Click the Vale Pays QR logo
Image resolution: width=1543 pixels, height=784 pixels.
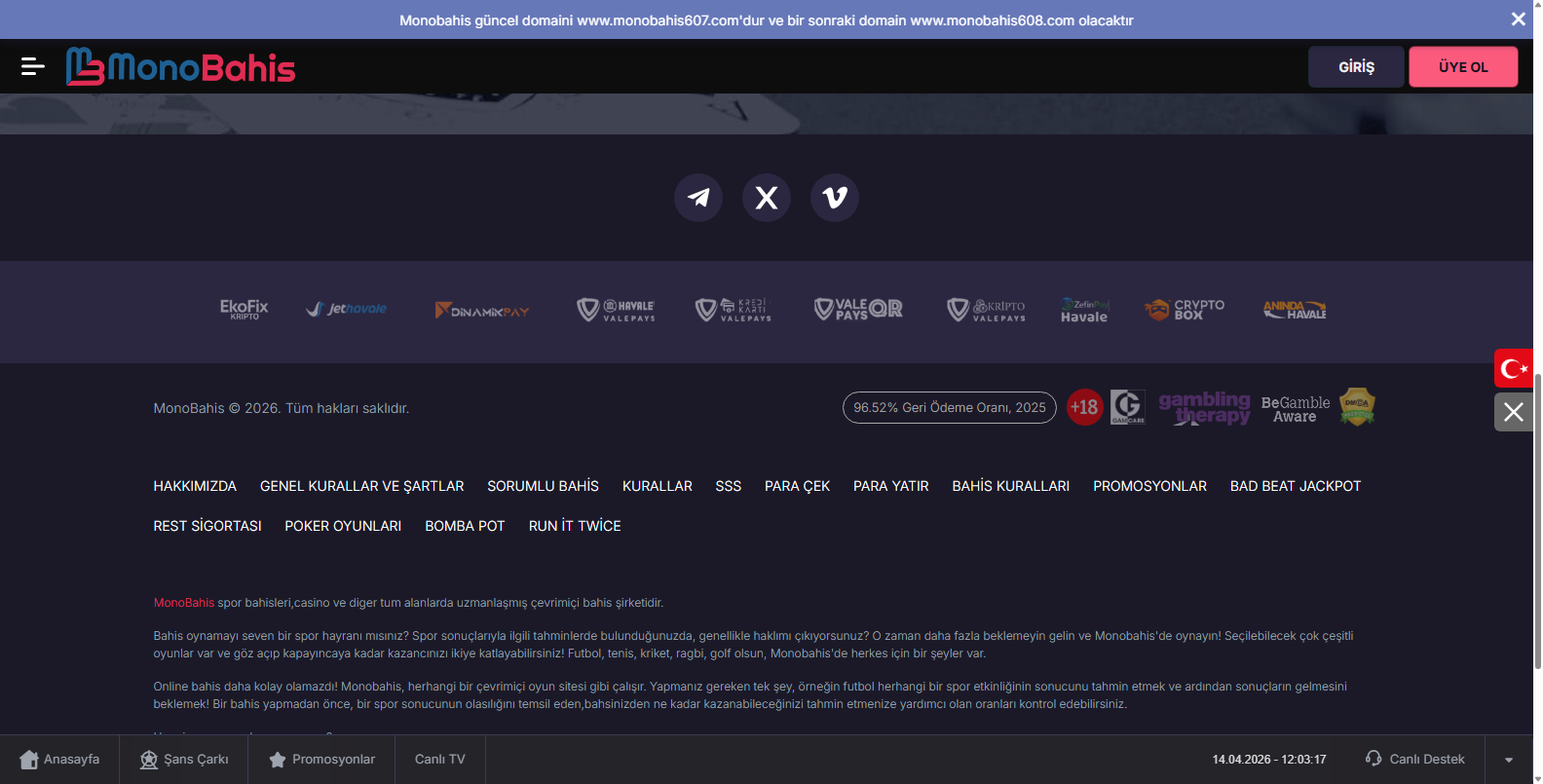(x=858, y=310)
